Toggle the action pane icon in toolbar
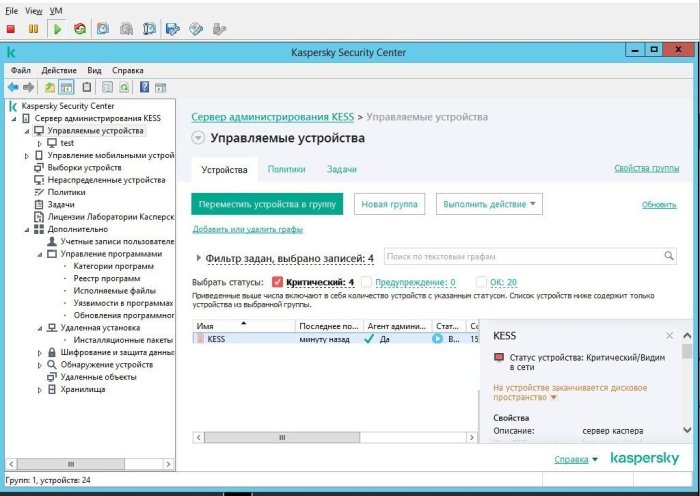700x496 pixels. coord(160,88)
